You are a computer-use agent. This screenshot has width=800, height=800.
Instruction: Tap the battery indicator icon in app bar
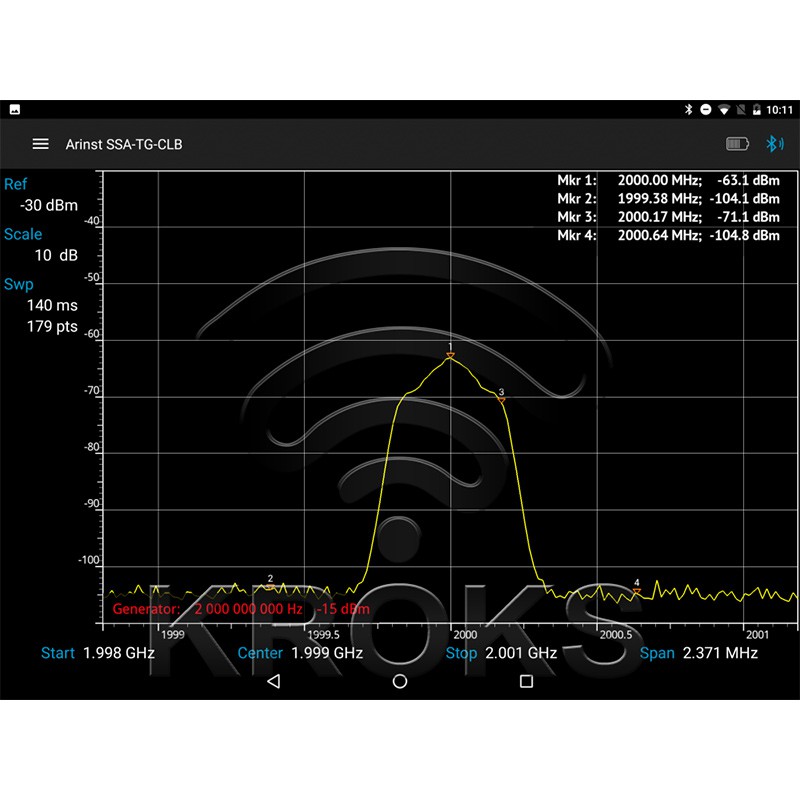[737, 144]
